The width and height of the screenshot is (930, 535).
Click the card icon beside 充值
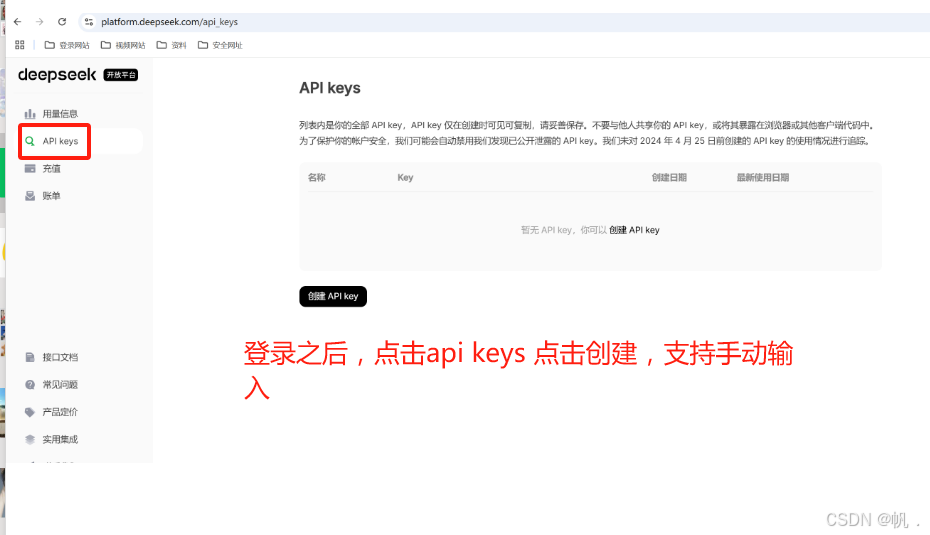(30, 168)
